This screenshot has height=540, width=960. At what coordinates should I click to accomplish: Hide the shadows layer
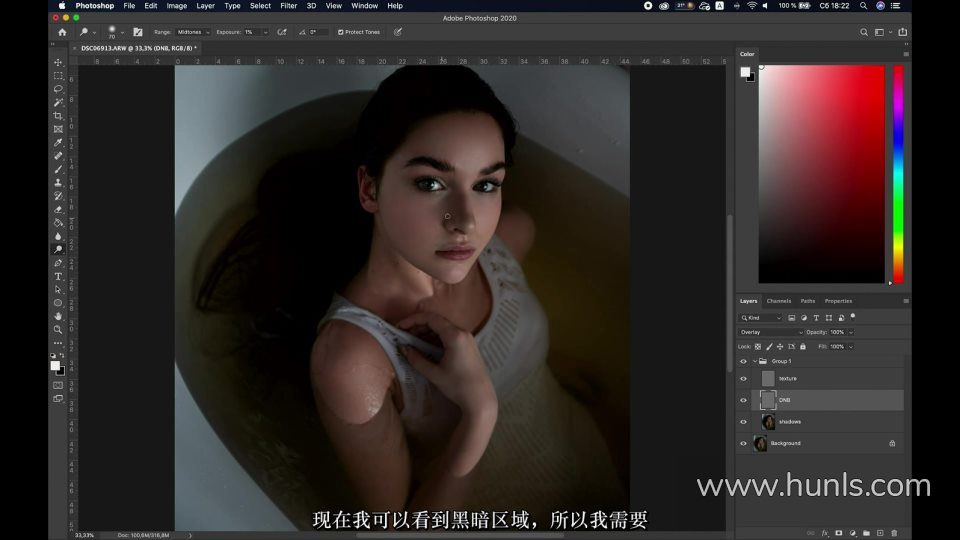743,422
